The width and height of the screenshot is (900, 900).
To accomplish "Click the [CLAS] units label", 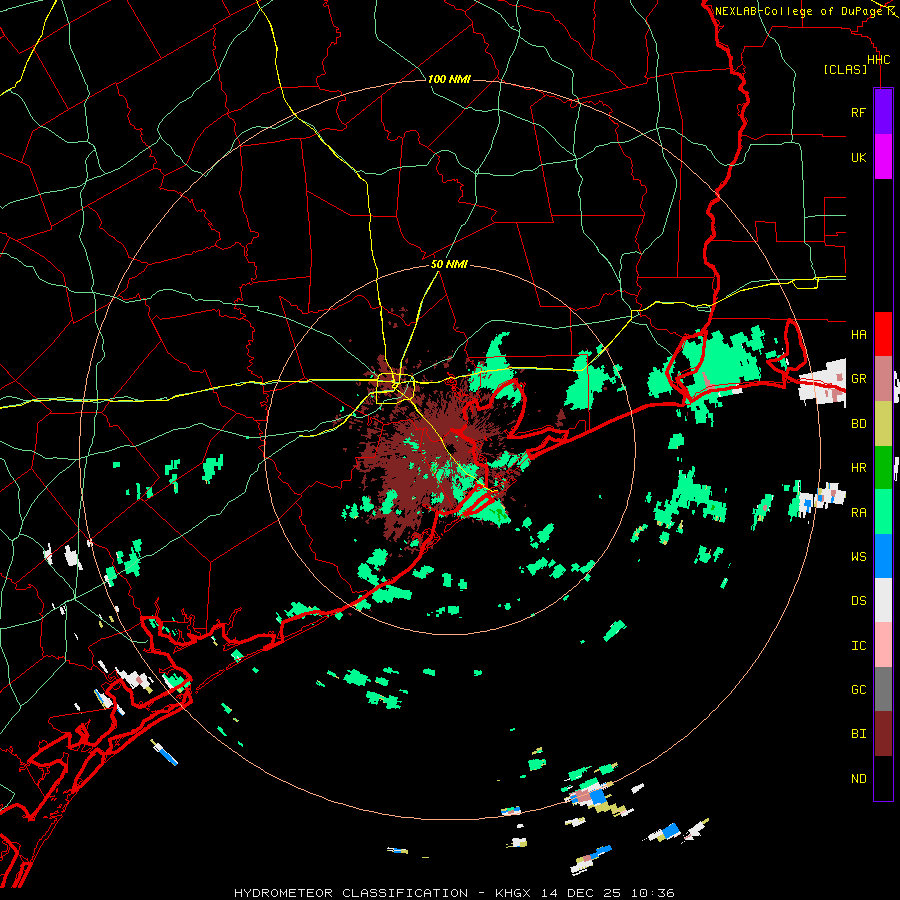I will pyautogui.click(x=845, y=70).
